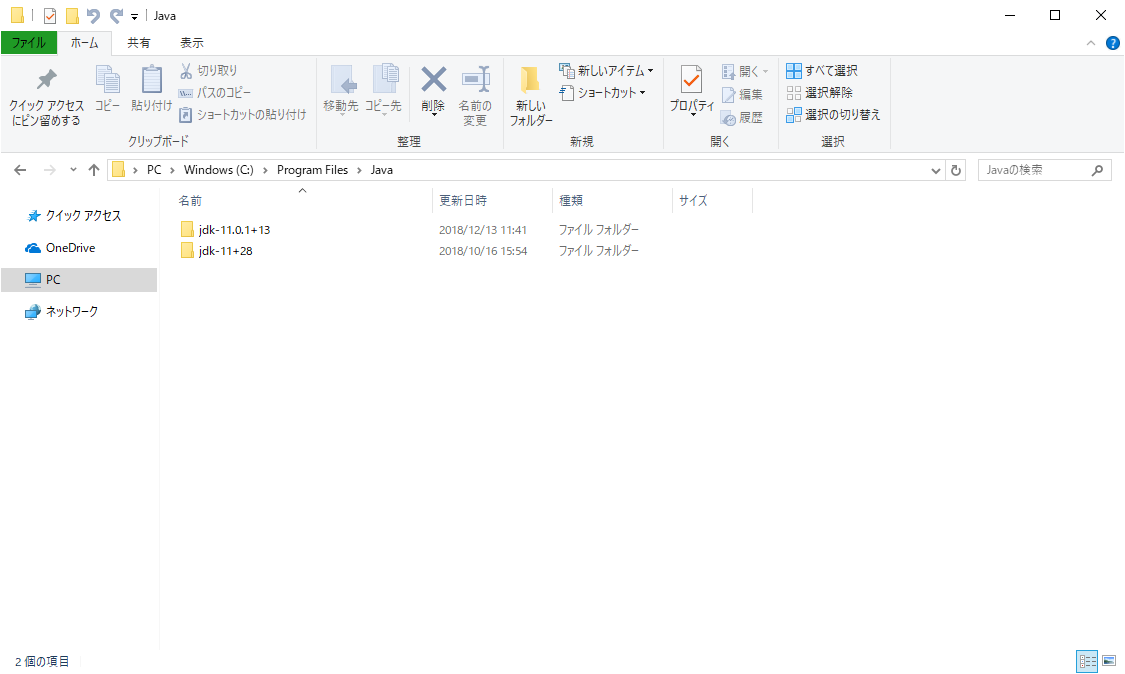Click Invert selection (選択の切り替え)

[833, 115]
